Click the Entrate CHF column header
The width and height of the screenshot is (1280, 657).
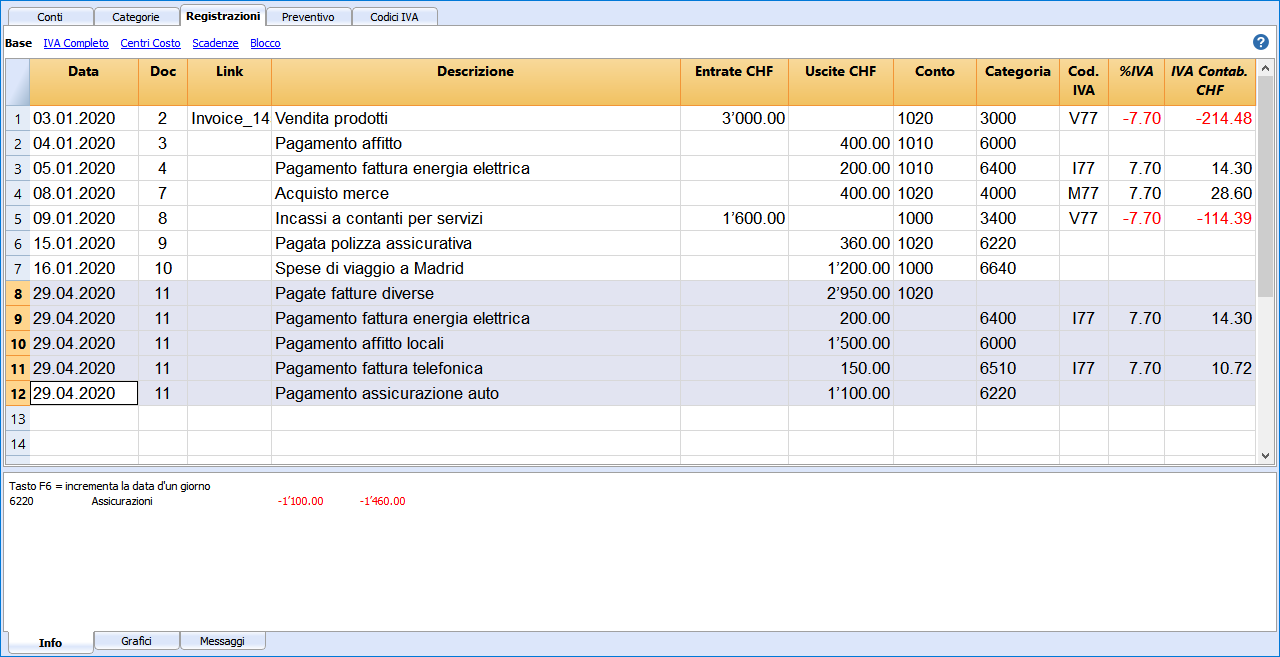(734, 82)
